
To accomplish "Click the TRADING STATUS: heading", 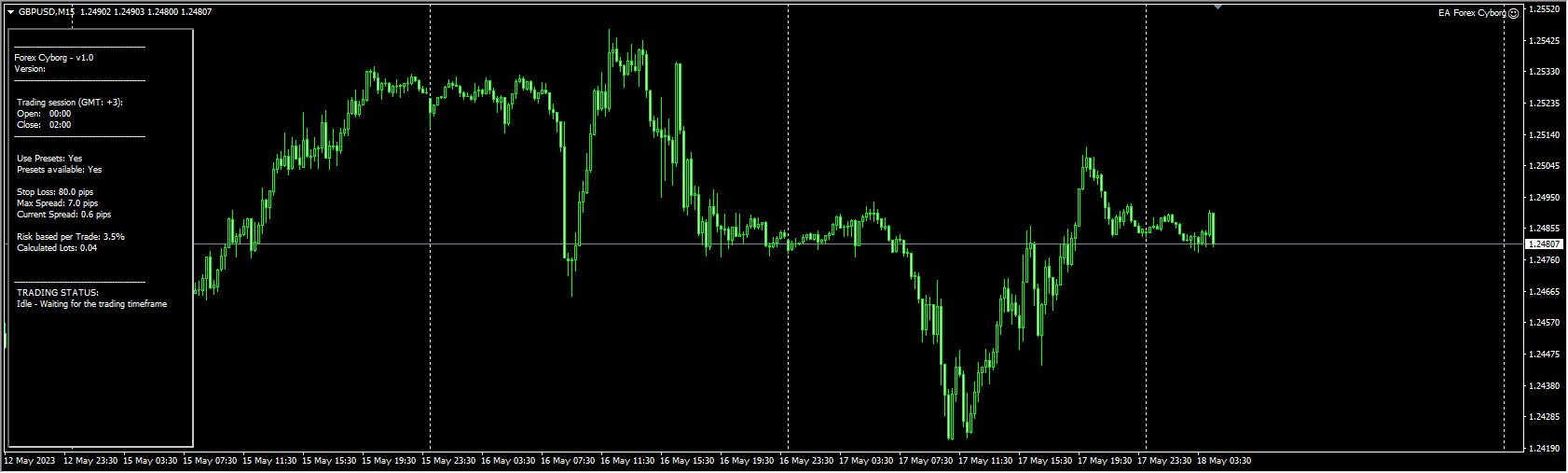I will point(58,293).
